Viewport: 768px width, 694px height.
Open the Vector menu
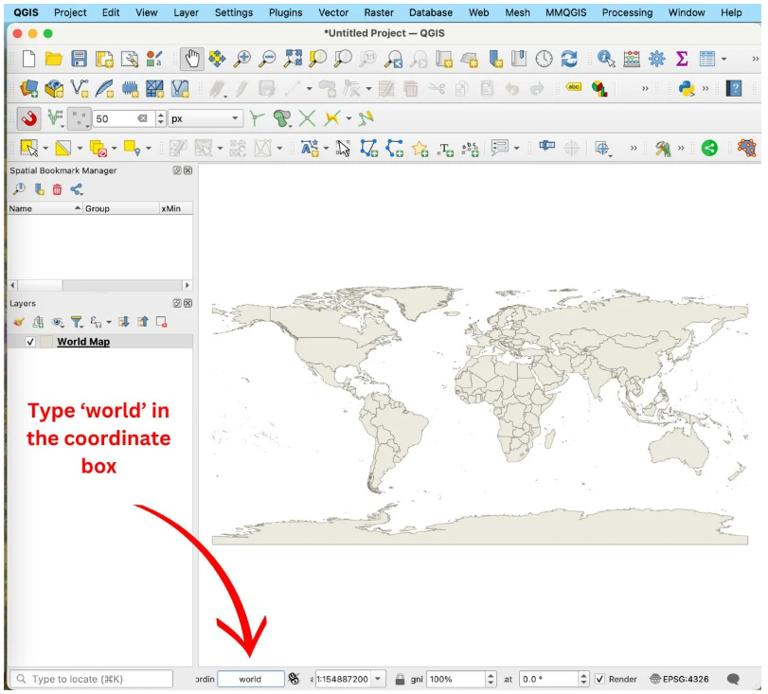[333, 12]
